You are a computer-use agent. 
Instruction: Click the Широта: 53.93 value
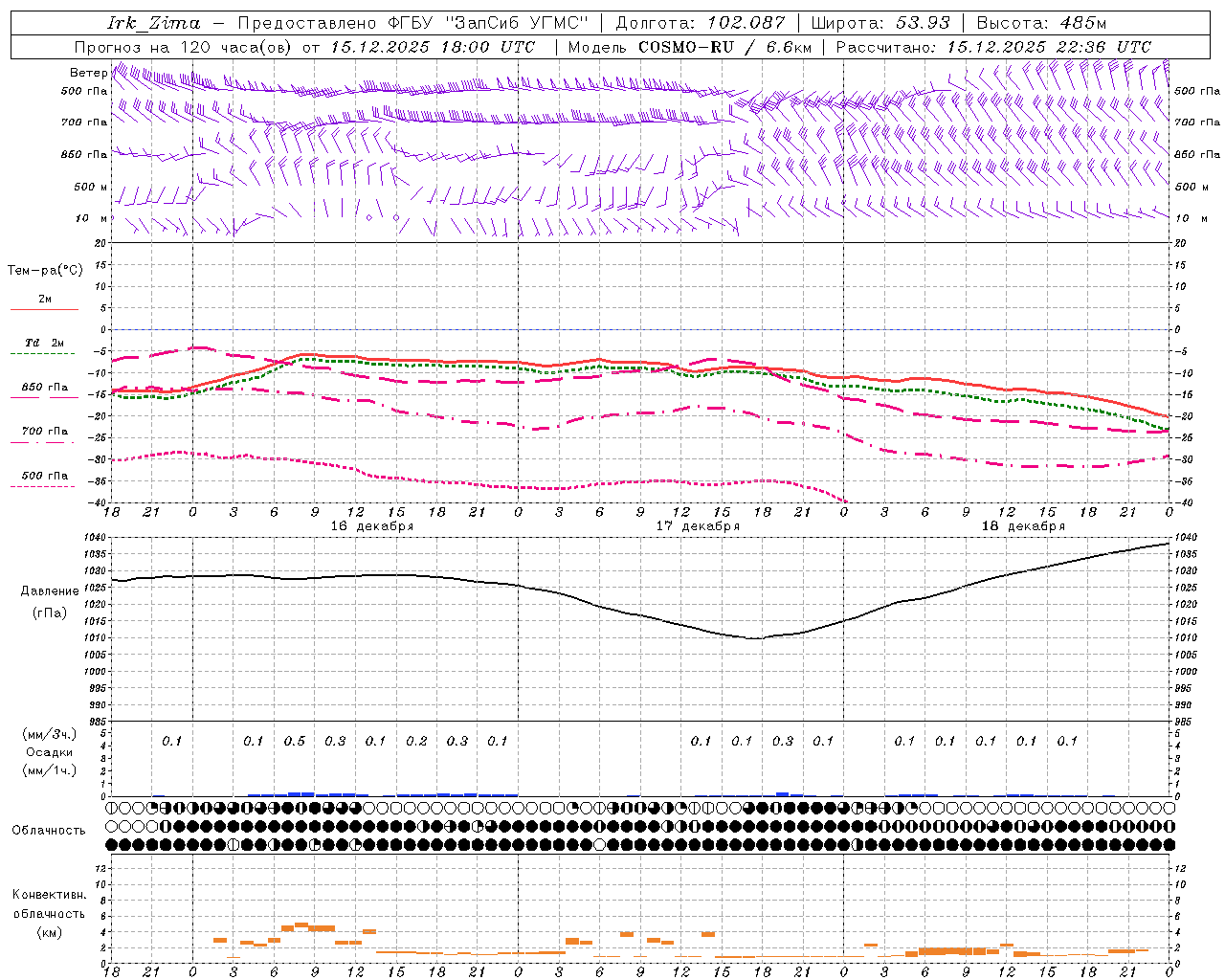click(x=881, y=23)
